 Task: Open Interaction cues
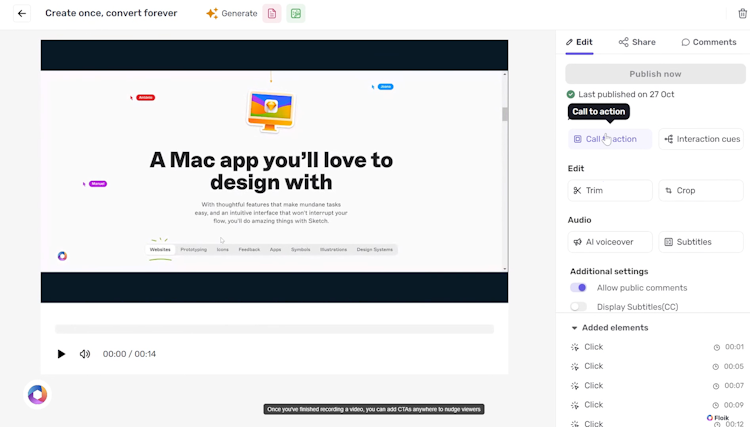[701, 139]
